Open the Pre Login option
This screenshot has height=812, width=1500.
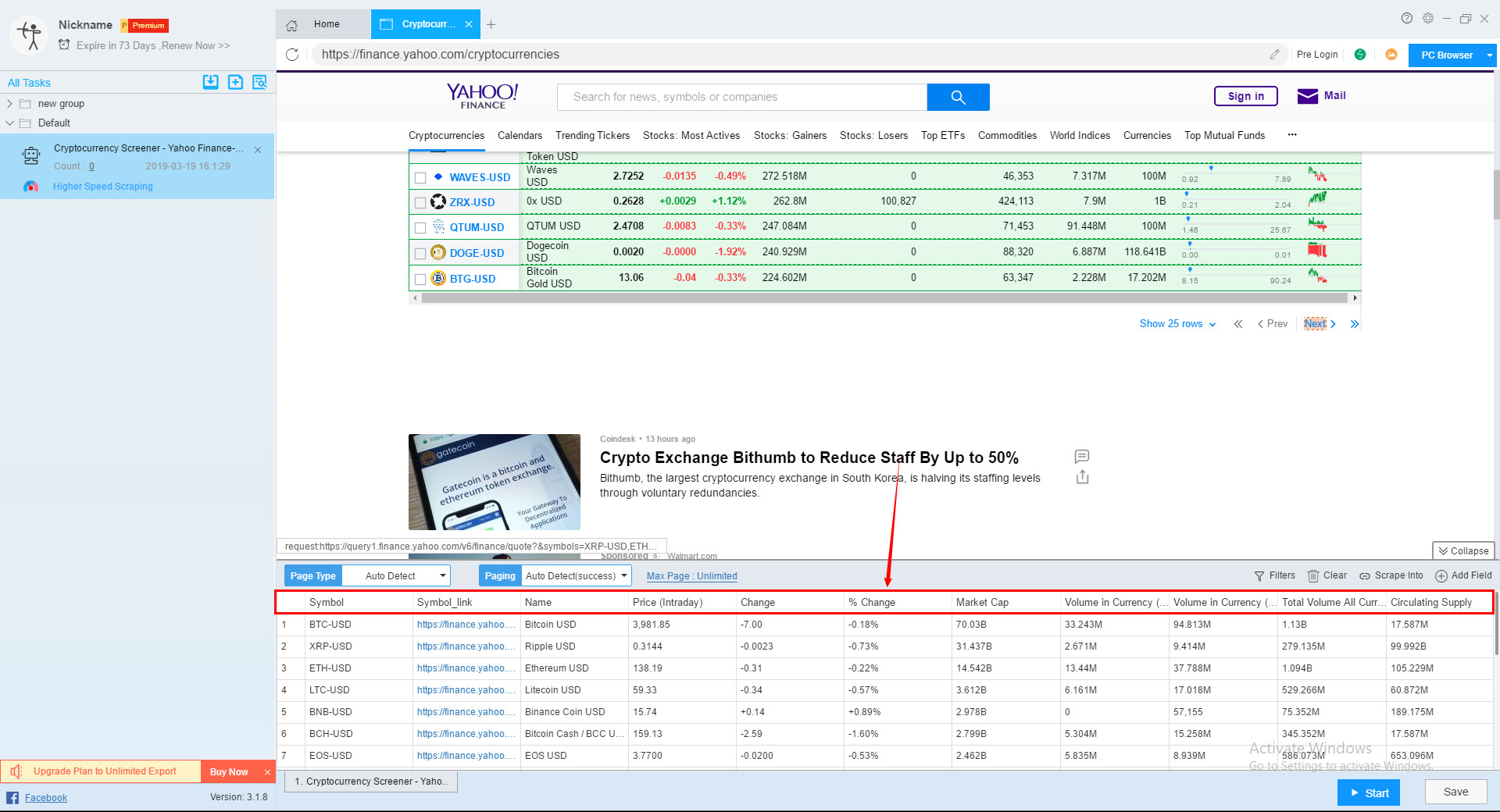[1317, 55]
